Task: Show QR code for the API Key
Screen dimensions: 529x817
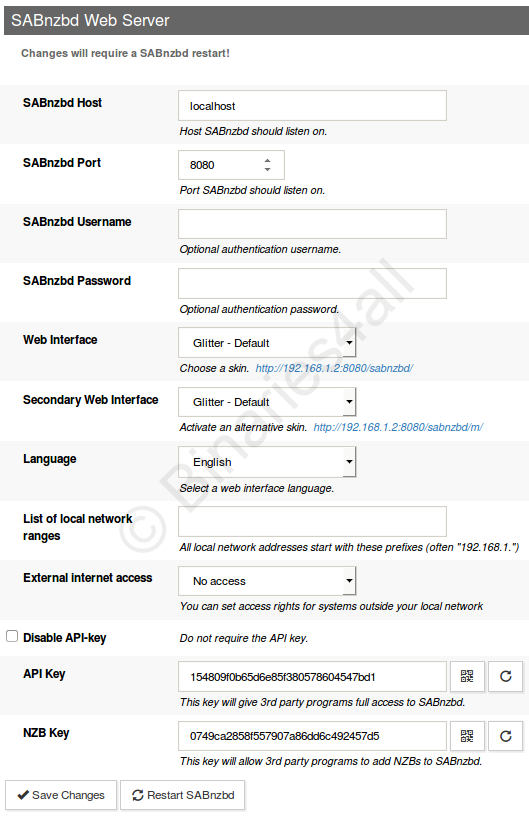Action: pos(467,676)
